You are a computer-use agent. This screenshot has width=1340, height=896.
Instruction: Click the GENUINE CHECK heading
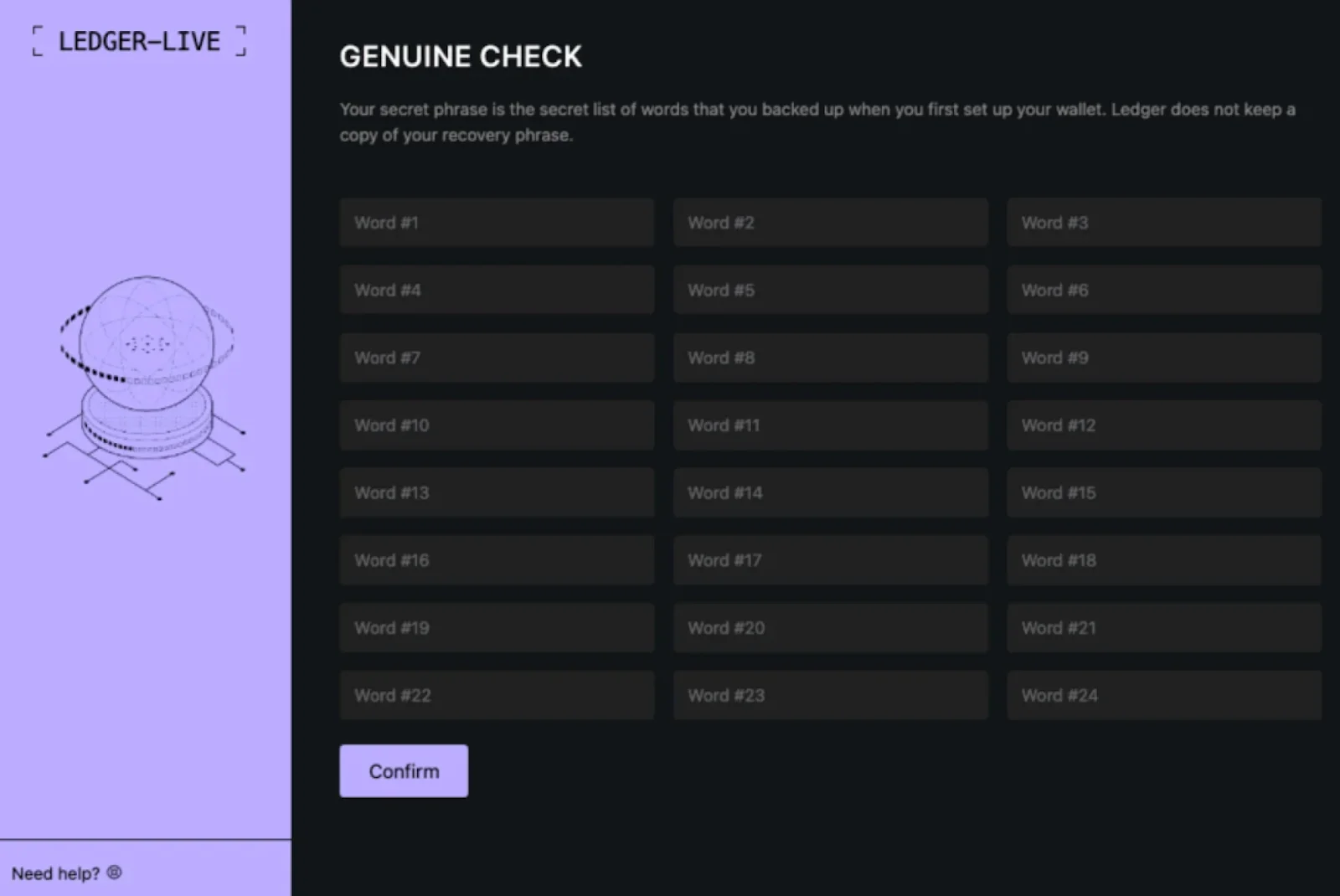click(460, 56)
